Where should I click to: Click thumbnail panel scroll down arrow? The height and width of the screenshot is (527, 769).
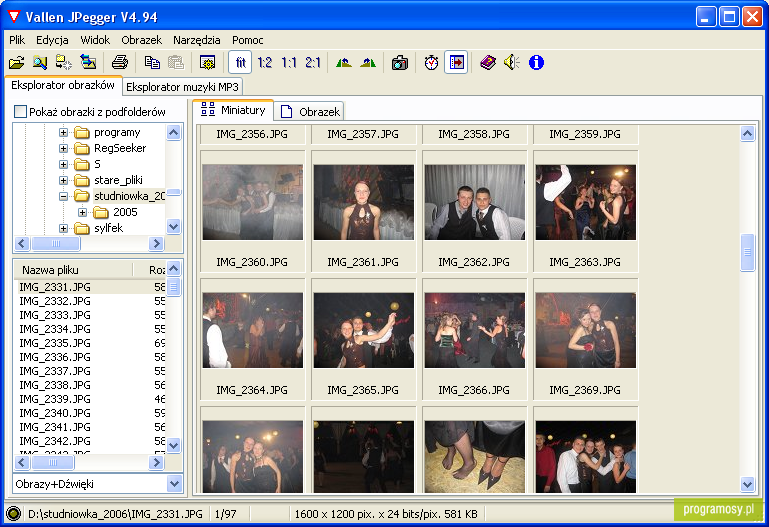[747, 484]
